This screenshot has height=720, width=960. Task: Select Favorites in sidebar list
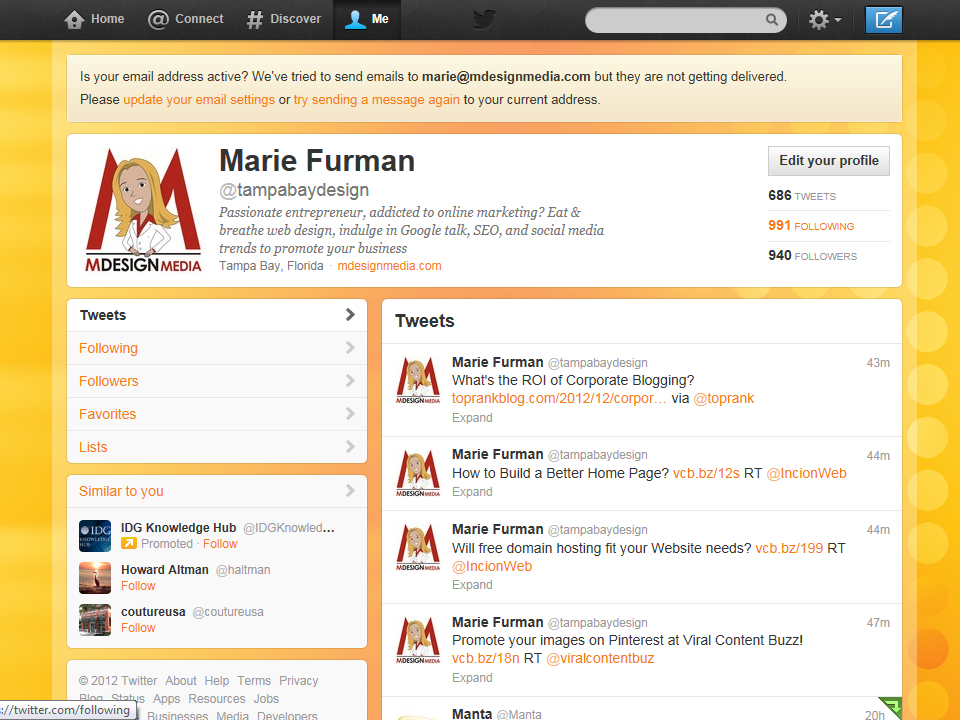pos(217,414)
